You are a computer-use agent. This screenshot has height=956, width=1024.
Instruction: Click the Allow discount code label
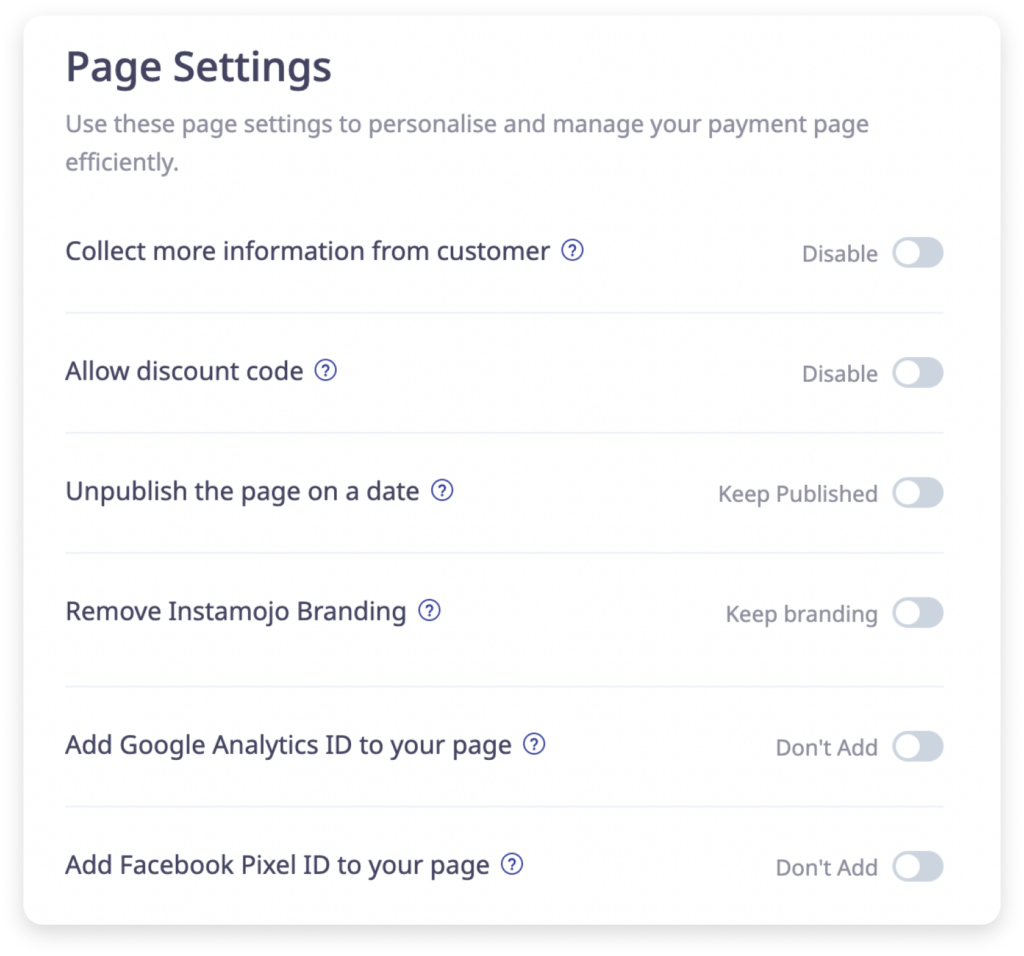click(x=184, y=372)
